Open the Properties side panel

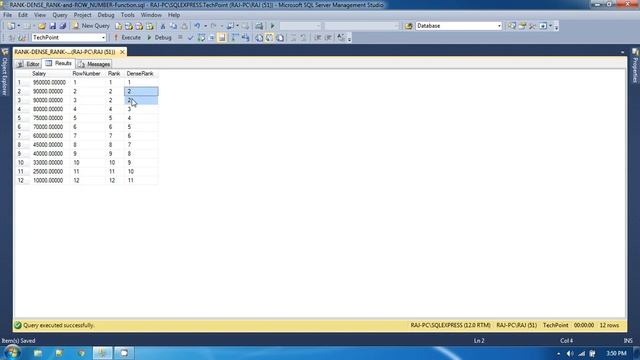635,66
